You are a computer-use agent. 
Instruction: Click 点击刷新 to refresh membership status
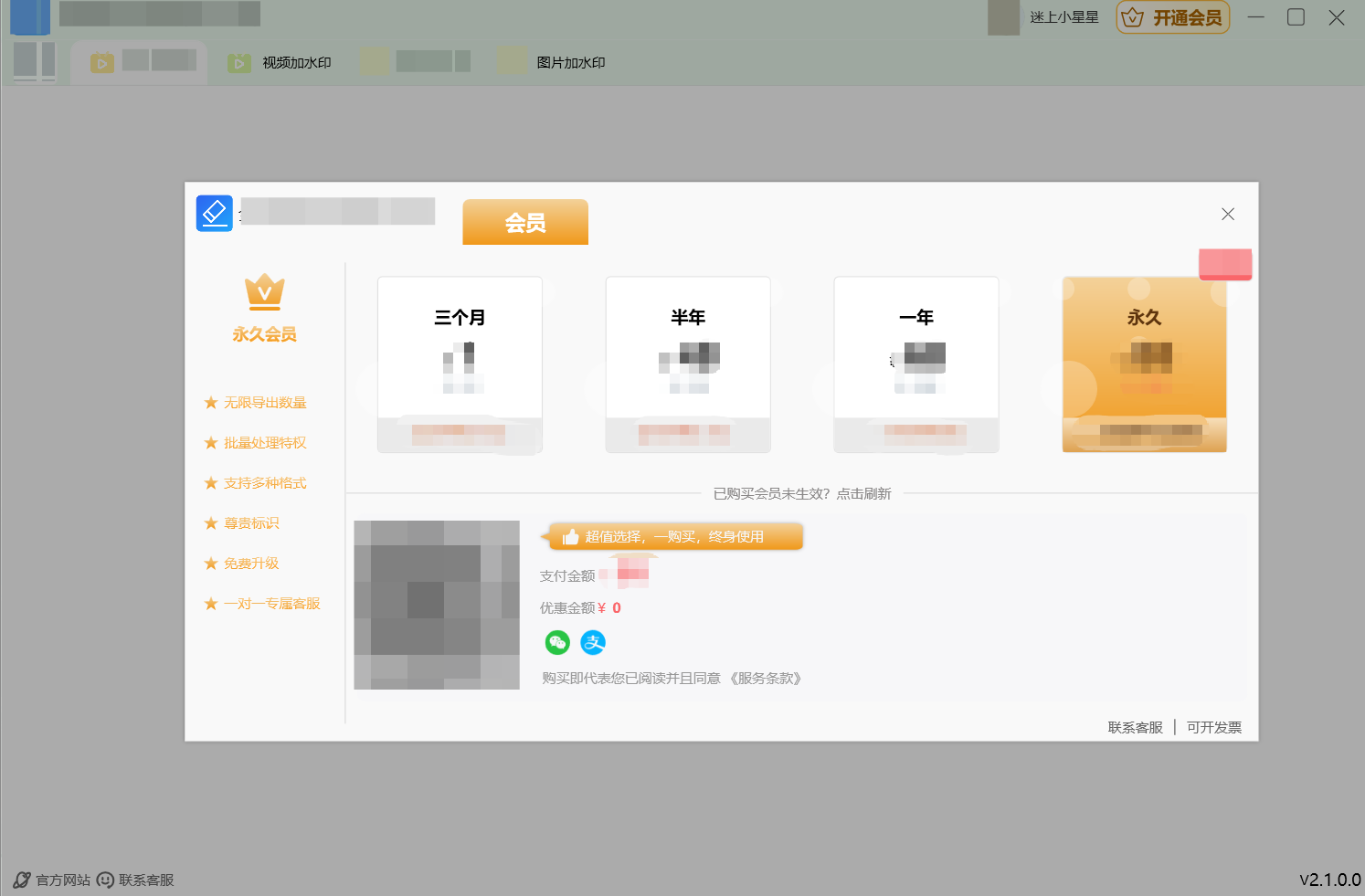coord(862,493)
